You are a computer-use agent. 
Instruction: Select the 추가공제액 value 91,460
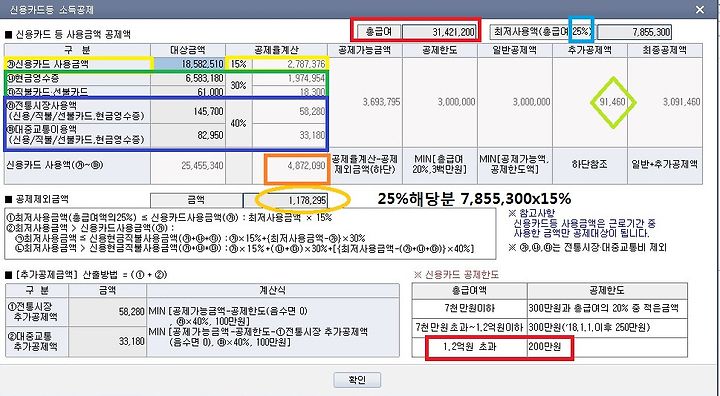click(x=590, y=102)
